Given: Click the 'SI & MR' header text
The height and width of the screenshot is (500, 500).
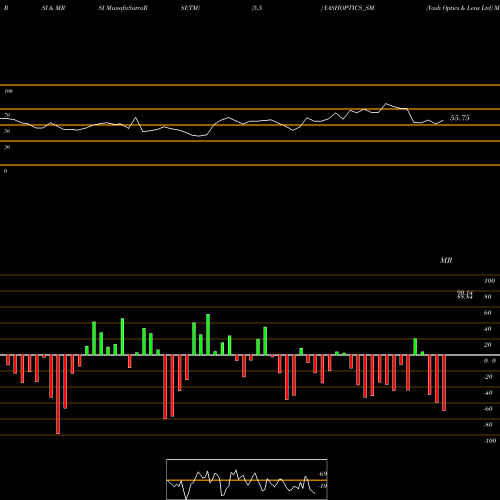Looking at the screenshot, I should 53,8.
